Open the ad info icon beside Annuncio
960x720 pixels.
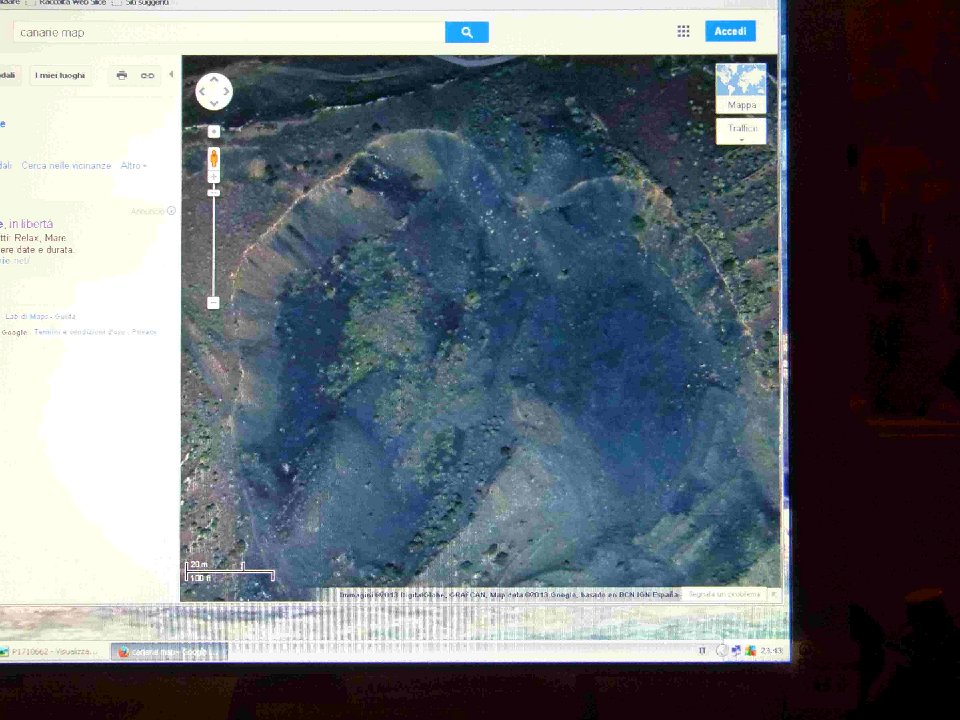171,211
